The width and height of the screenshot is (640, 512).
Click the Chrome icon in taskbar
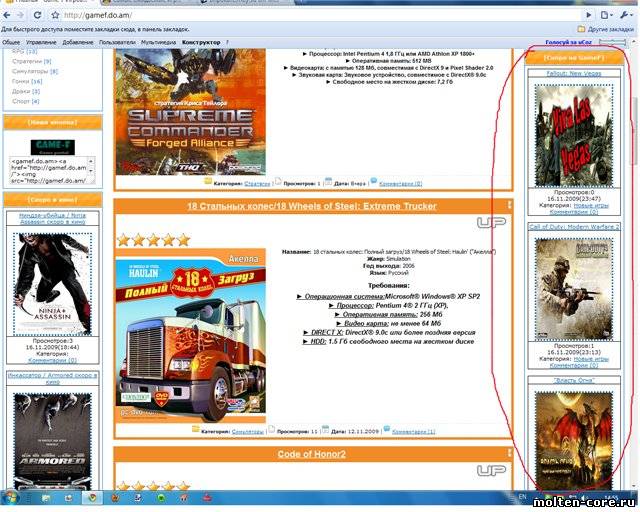click(x=93, y=498)
